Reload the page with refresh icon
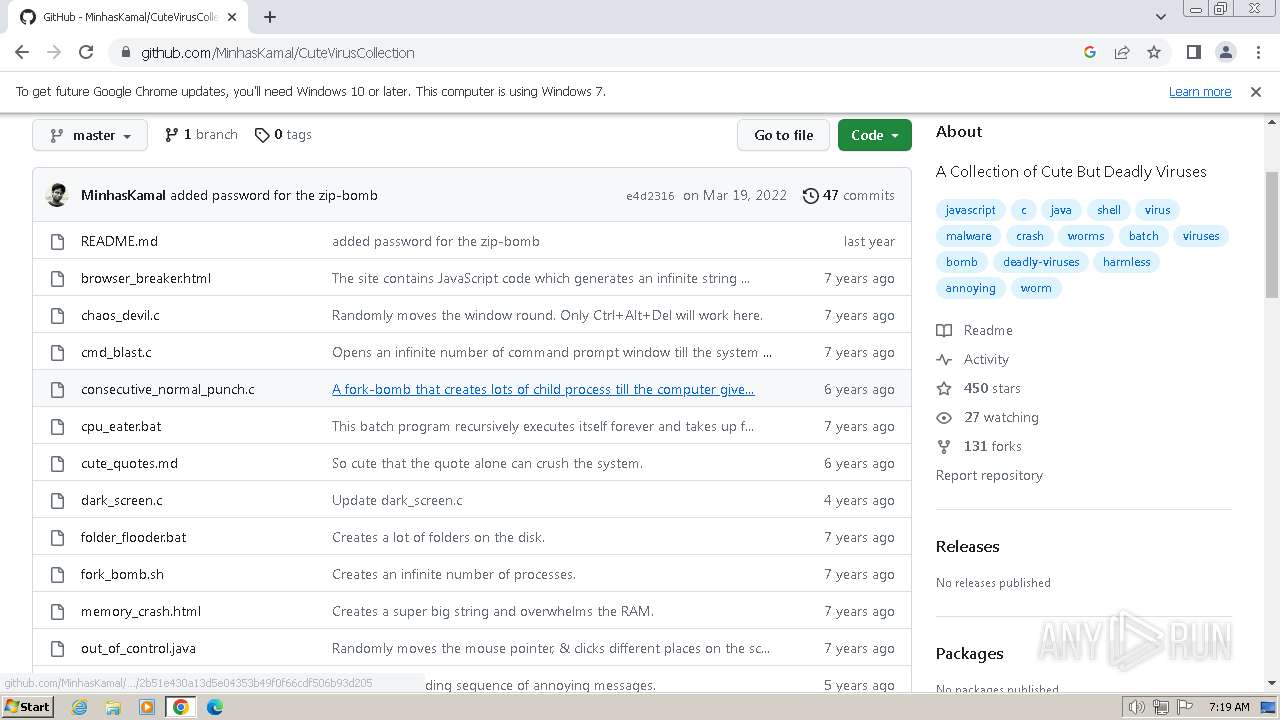The image size is (1280, 720). [x=86, y=52]
